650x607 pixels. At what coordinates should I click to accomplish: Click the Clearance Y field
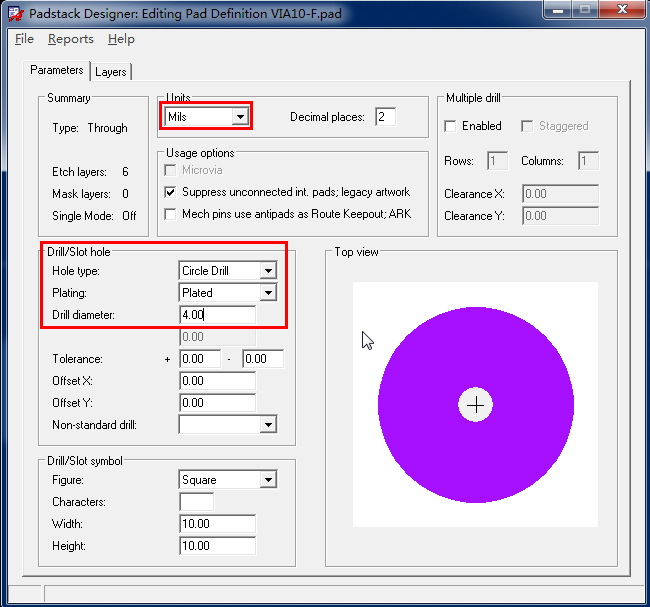tap(560, 216)
